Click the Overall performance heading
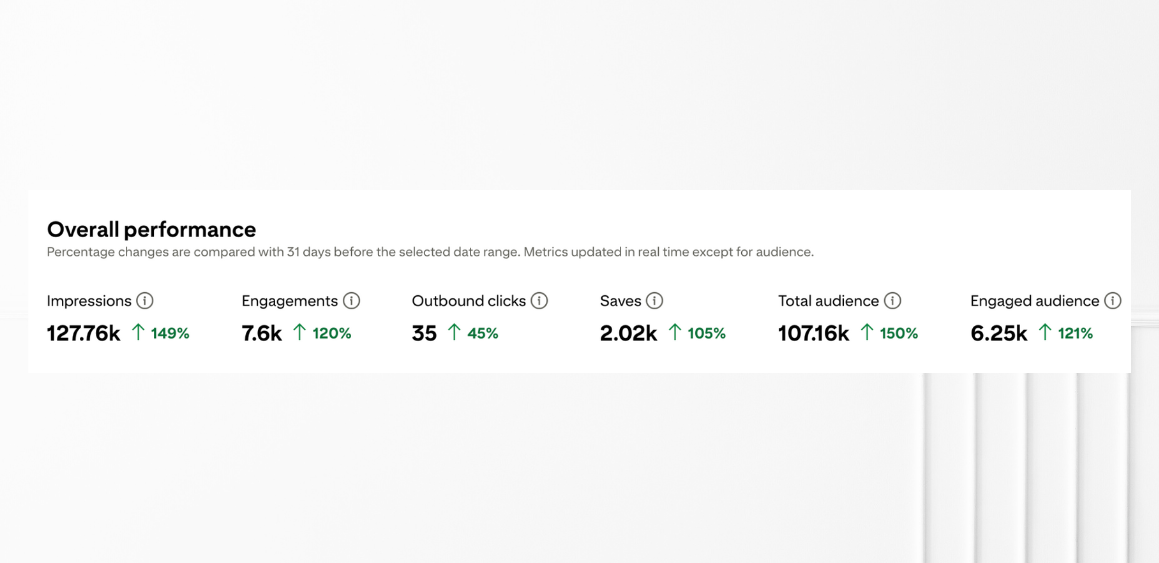Screen dimensions: 1159x563 (151, 229)
